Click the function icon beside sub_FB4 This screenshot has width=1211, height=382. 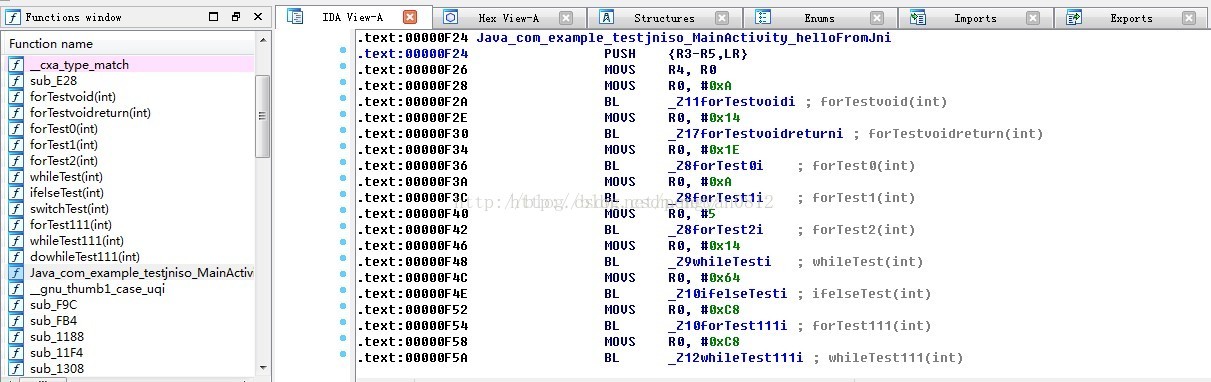click(x=16, y=320)
